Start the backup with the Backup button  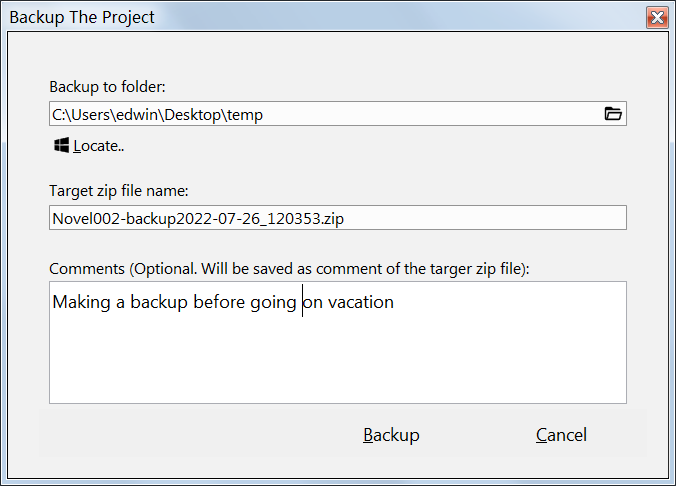pos(391,435)
